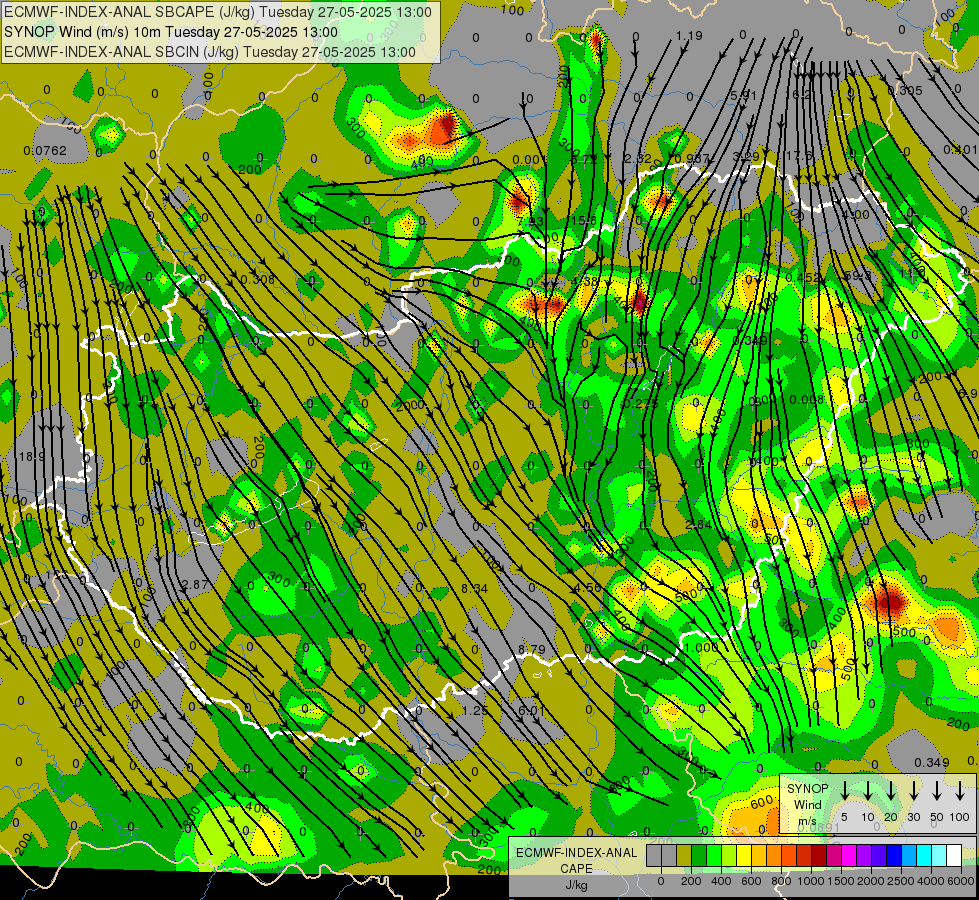The height and width of the screenshot is (900, 979).
Task: Click the 0.275 station value on the map
Action: point(641,403)
